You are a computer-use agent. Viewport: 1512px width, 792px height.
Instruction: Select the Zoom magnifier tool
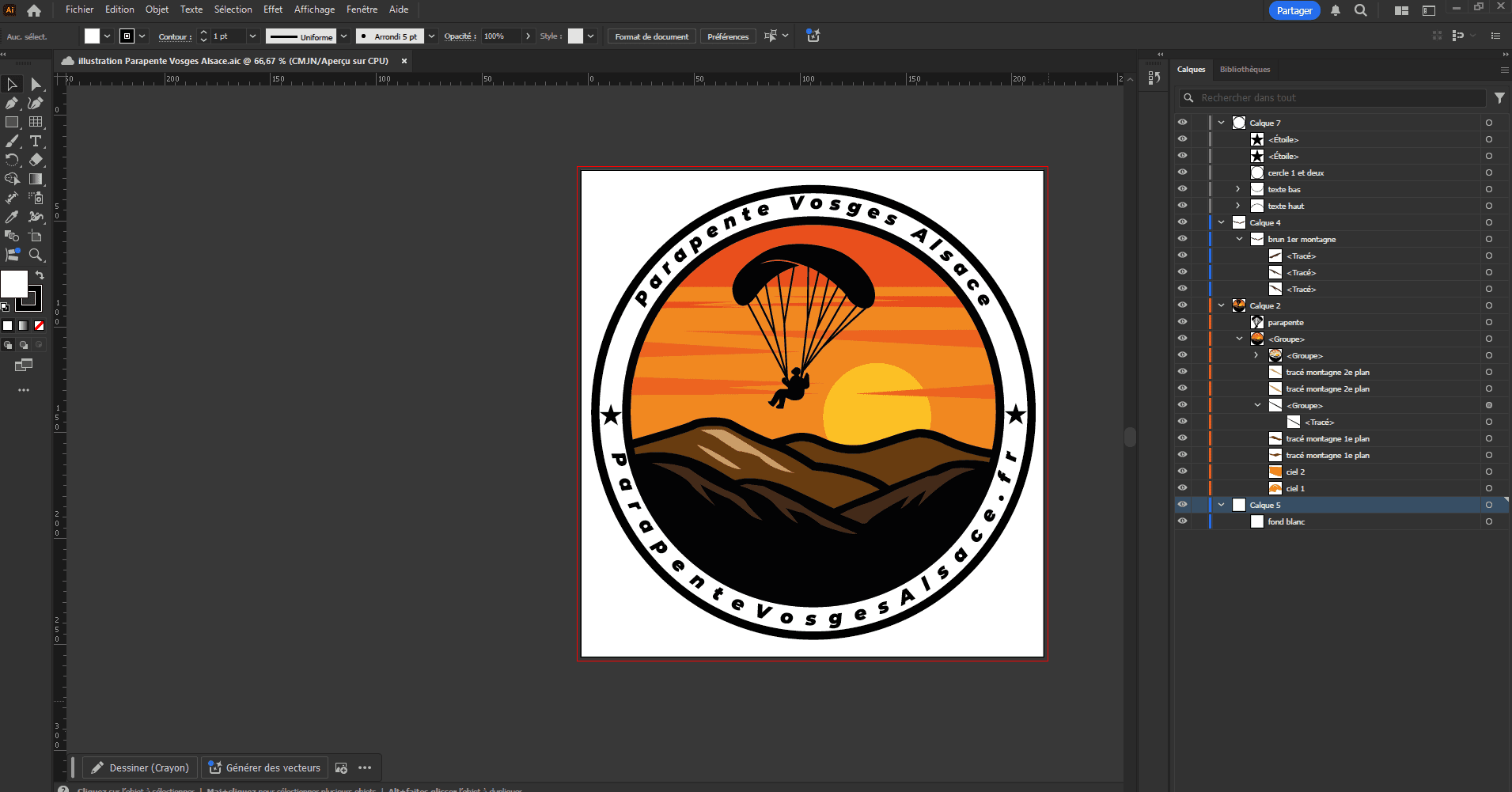click(x=36, y=255)
